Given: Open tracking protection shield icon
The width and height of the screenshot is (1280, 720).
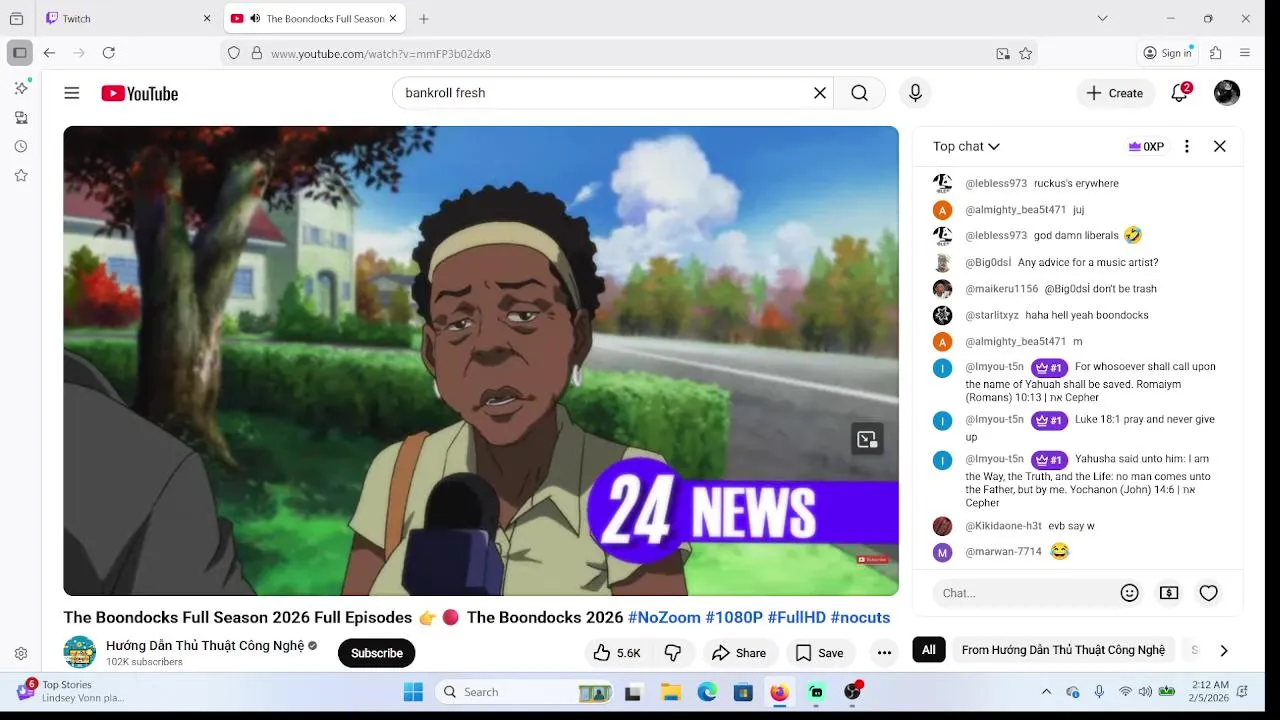Looking at the screenshot, I should (234, 53).
